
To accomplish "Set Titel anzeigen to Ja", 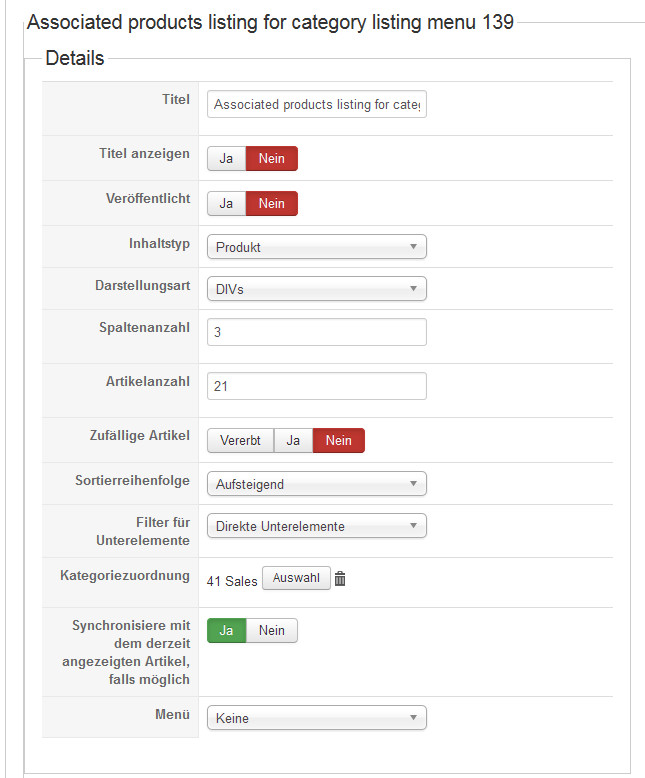I will (x=226, y=159).
